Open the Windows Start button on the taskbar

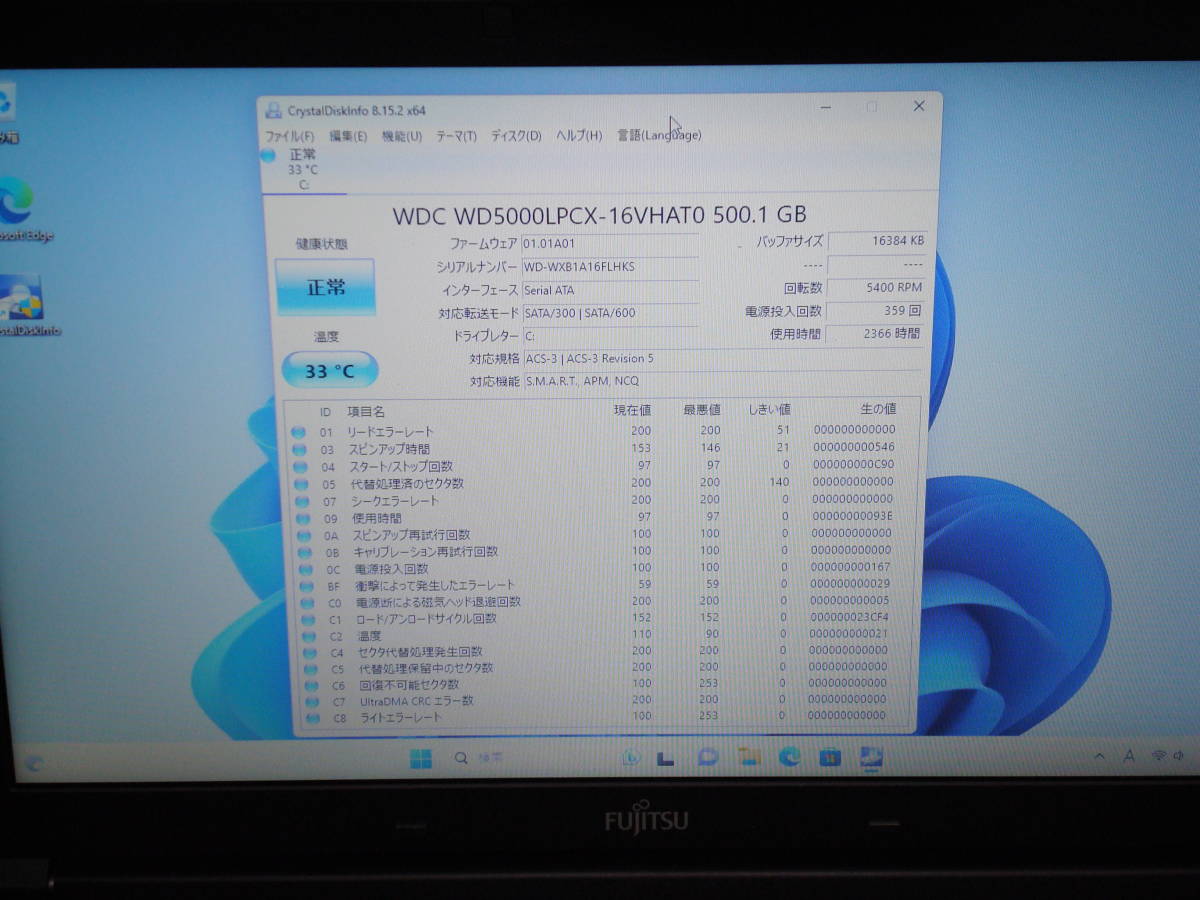tap(421, 760)
